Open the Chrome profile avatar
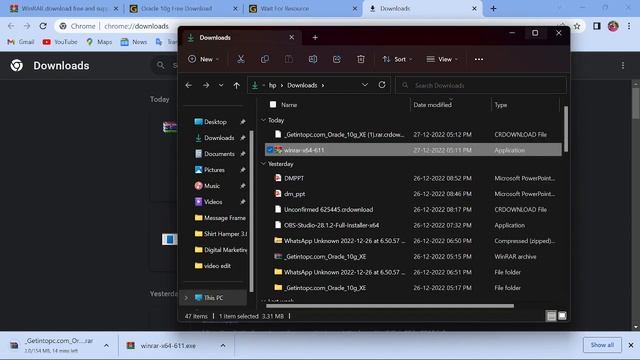 [613, 26]
